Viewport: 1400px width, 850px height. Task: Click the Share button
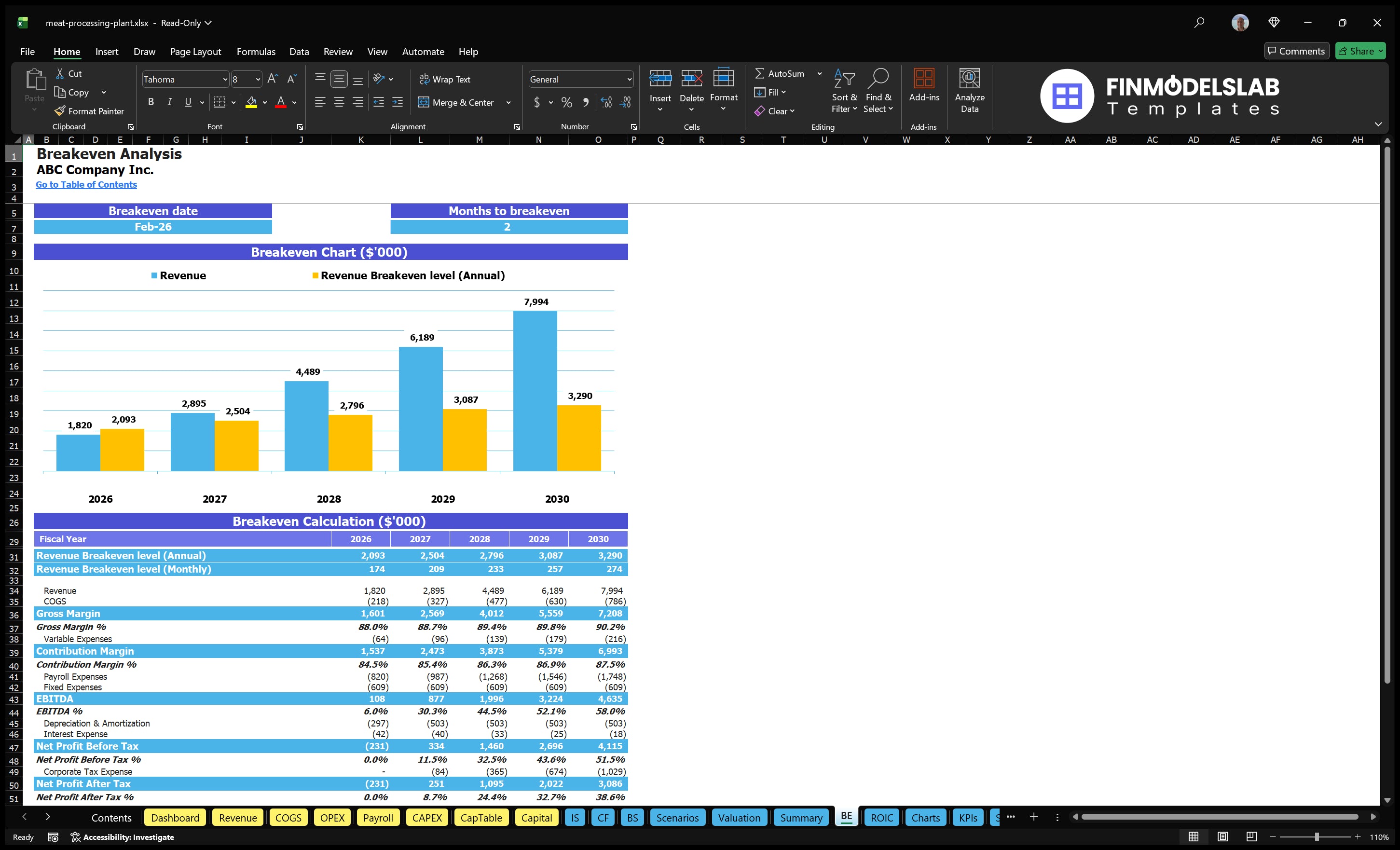pos(1359,51)
